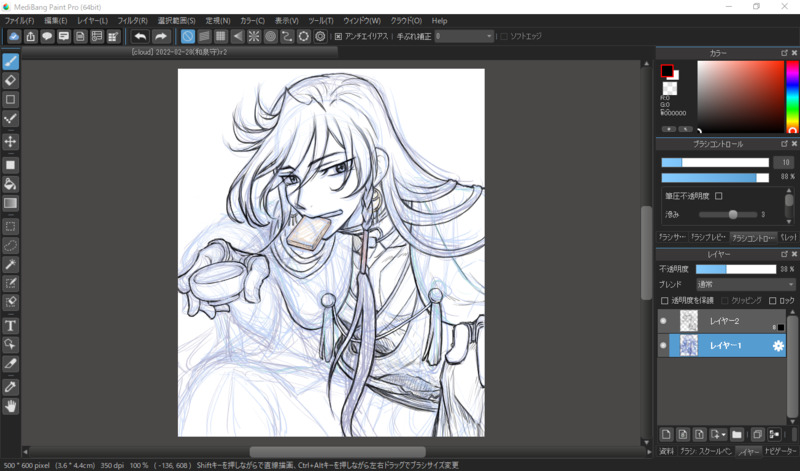This screenshot has height=471, width=800.
Task: Pop out the ブラシコントロール panel
Action: (x=784, y=143)
